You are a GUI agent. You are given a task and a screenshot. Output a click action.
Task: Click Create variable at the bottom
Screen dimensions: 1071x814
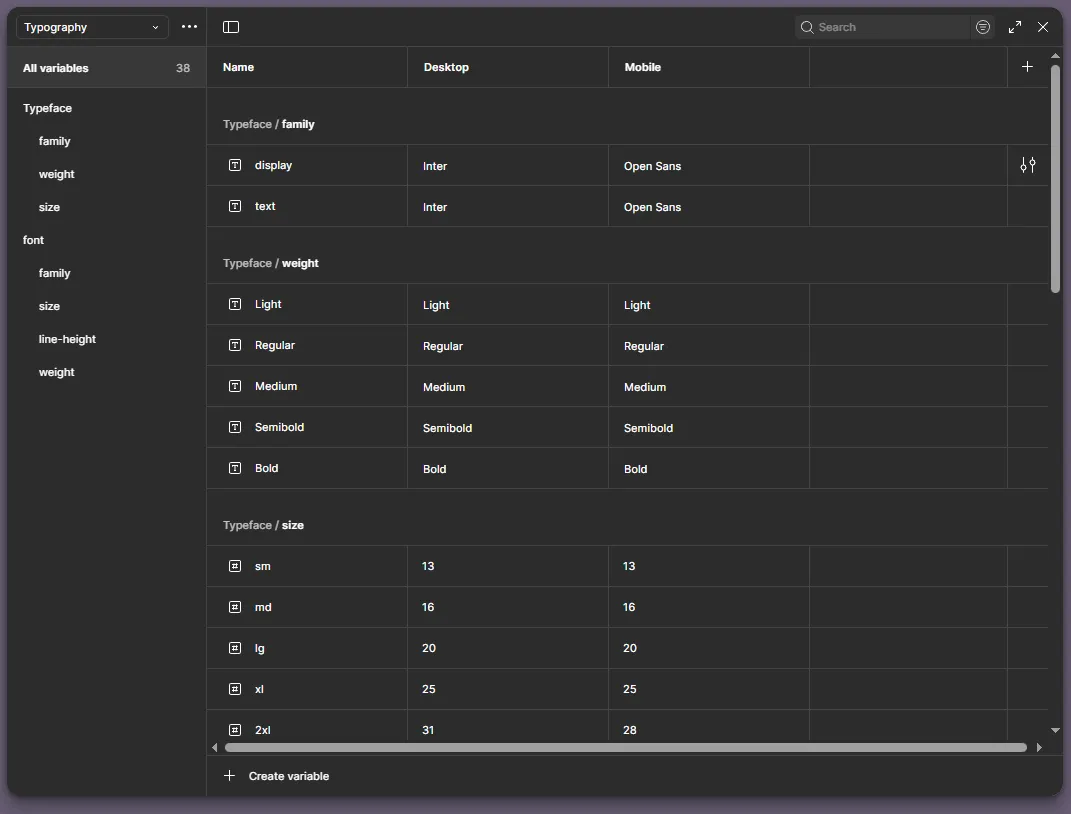(x=277, y=776)
